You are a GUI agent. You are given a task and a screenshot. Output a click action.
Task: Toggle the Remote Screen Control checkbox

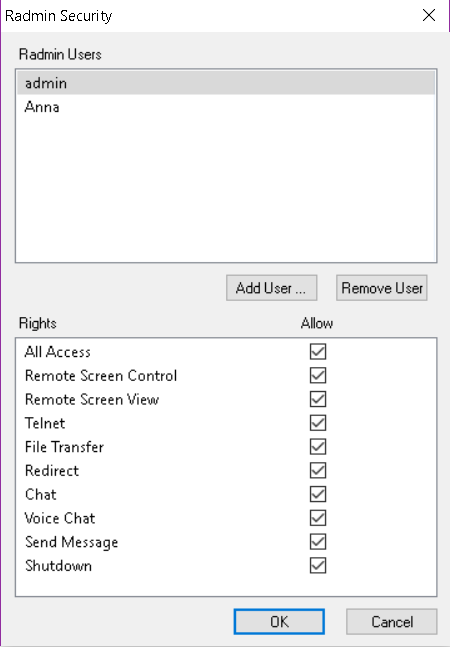point(318,375)
